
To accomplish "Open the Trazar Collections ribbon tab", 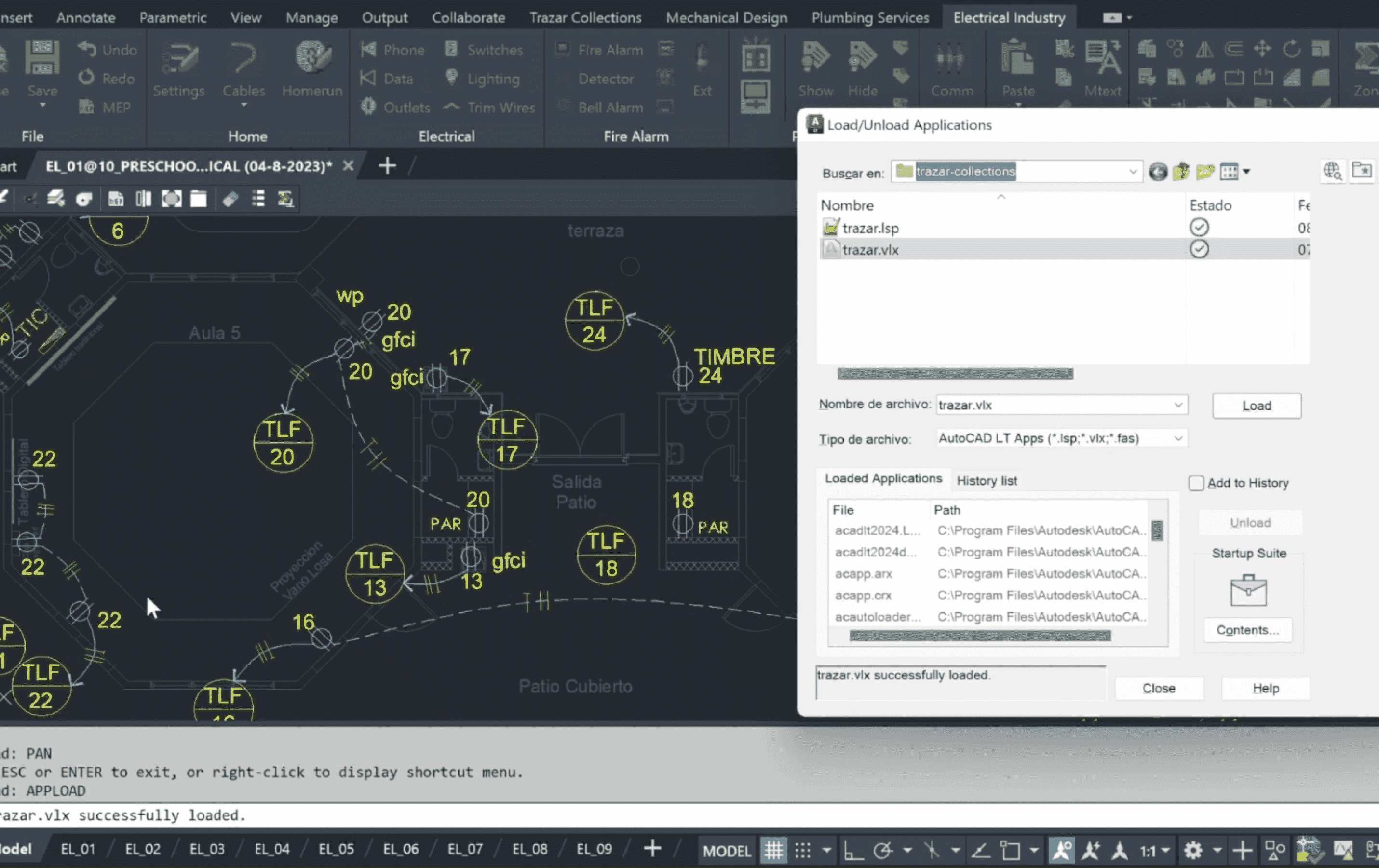I will pos(585,17).
